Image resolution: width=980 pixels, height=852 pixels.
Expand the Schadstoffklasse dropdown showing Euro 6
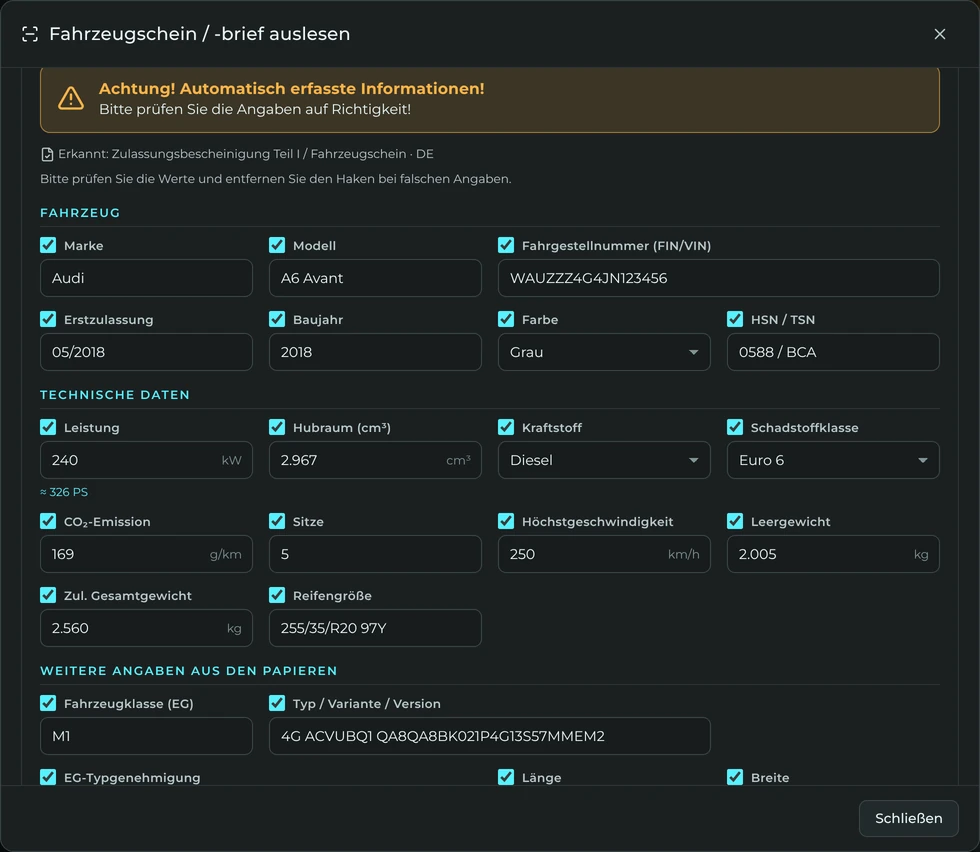click(833, 460)
